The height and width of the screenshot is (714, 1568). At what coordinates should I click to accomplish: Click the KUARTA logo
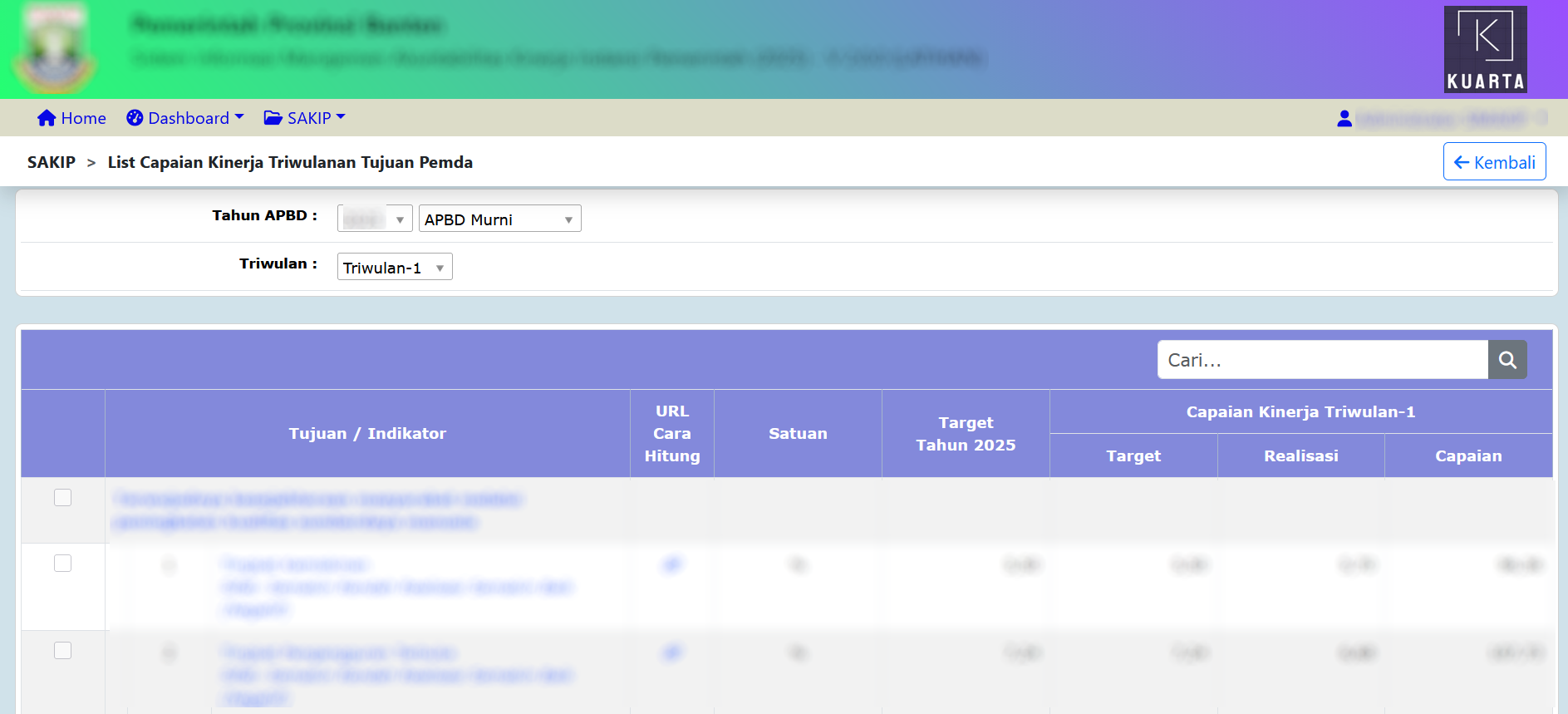(1485, 49)
